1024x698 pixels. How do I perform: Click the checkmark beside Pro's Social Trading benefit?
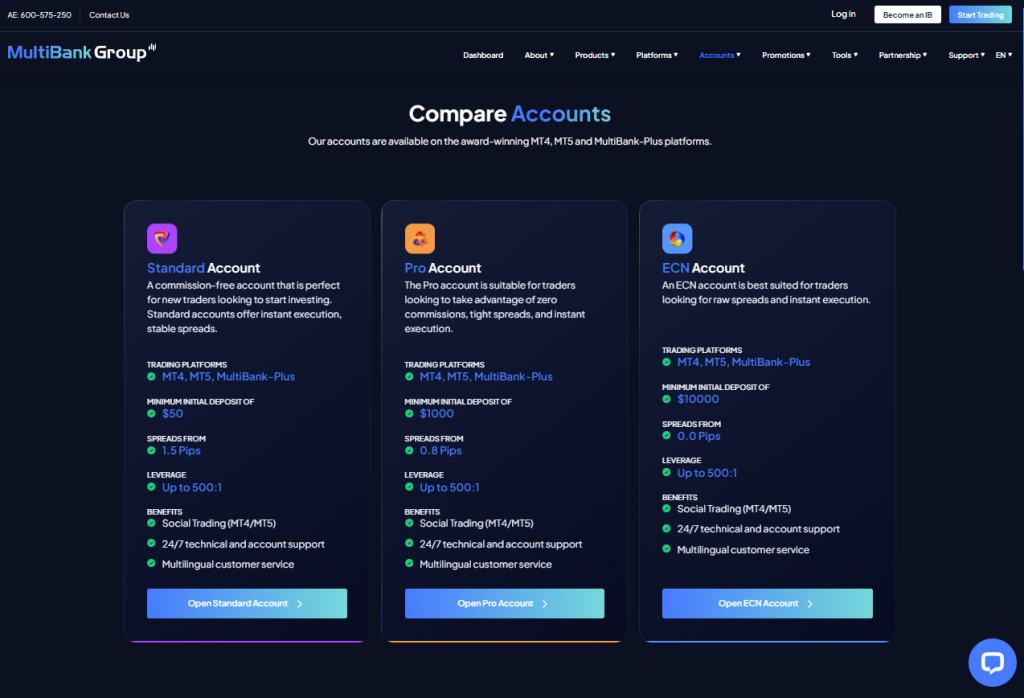click(x=410, y=523)
